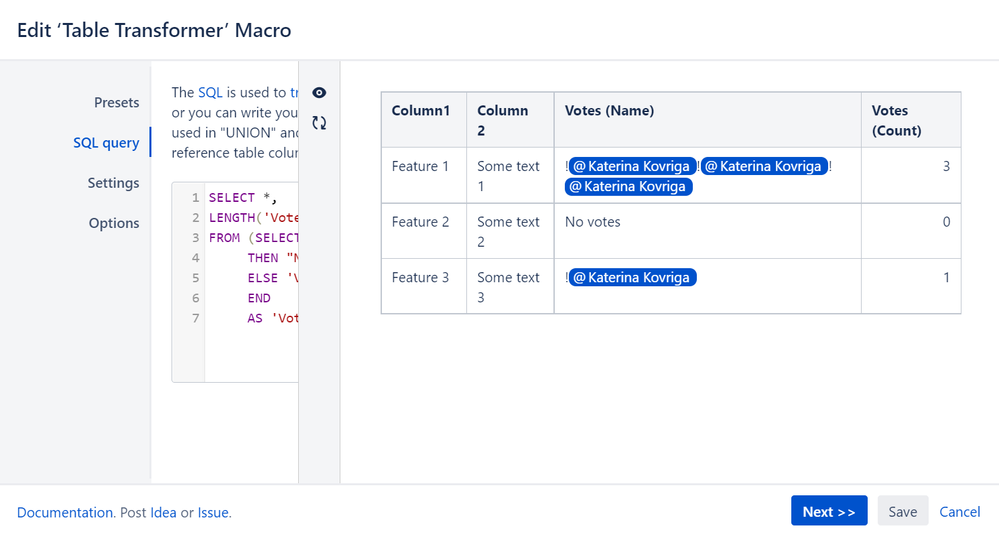Image resolution: width=999 pixels, height=533 pixels.
Task: Select the Feature 2 cell
Action: point(421,222)
